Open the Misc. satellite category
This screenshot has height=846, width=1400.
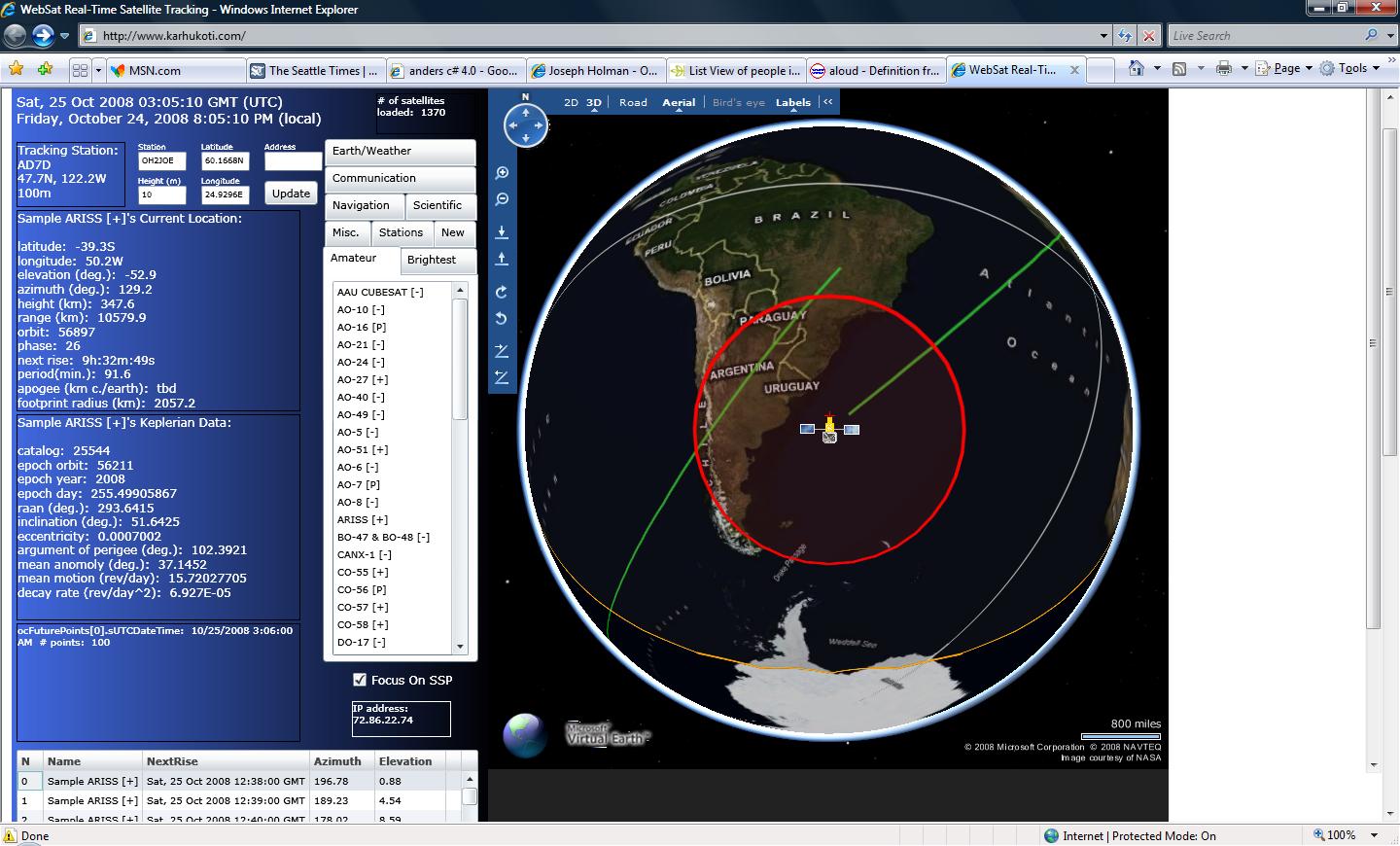click(347, 233)
